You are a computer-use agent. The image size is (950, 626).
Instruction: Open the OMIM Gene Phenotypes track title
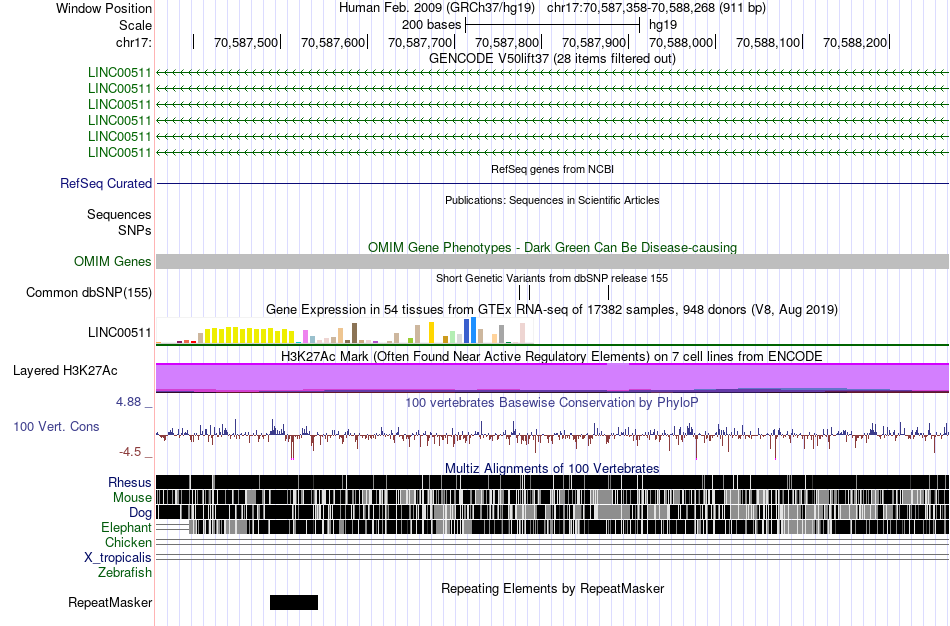(x=552, y=247)
